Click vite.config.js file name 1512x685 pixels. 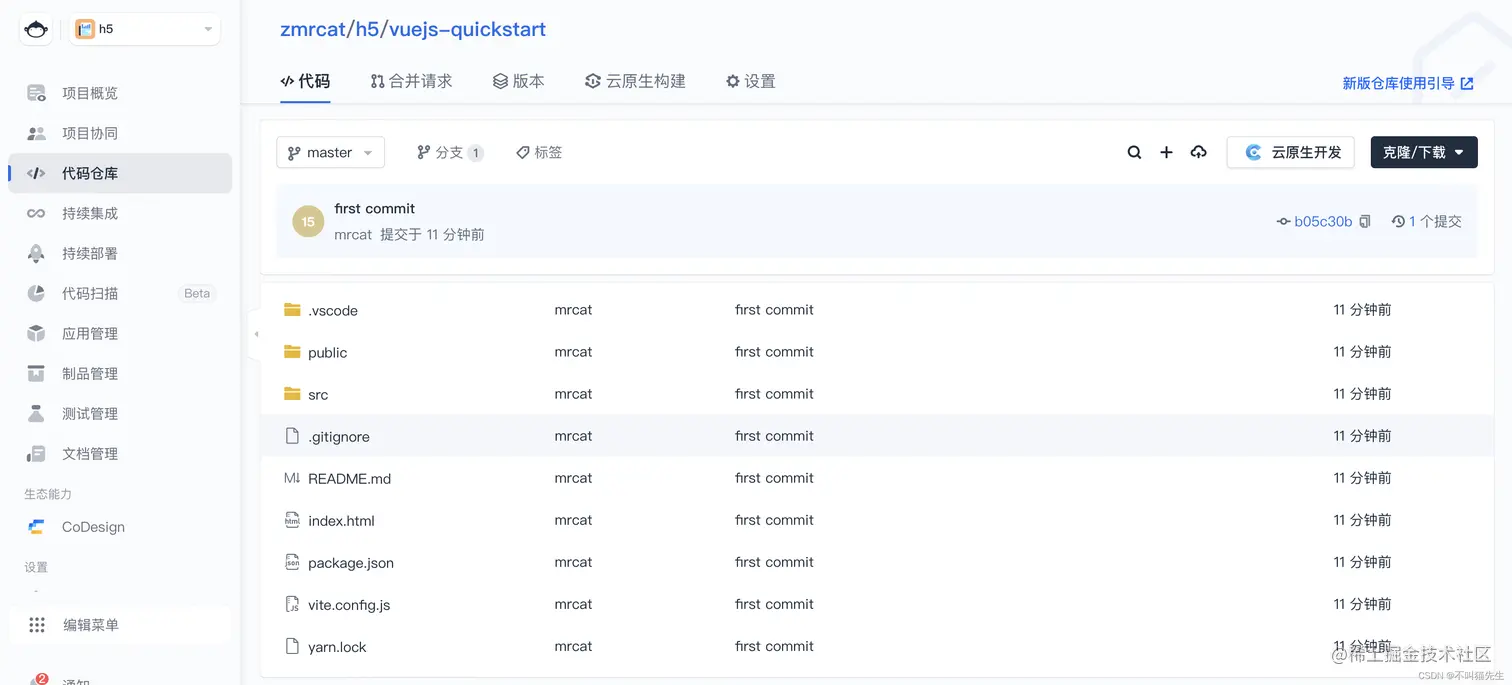click(349, 605)
